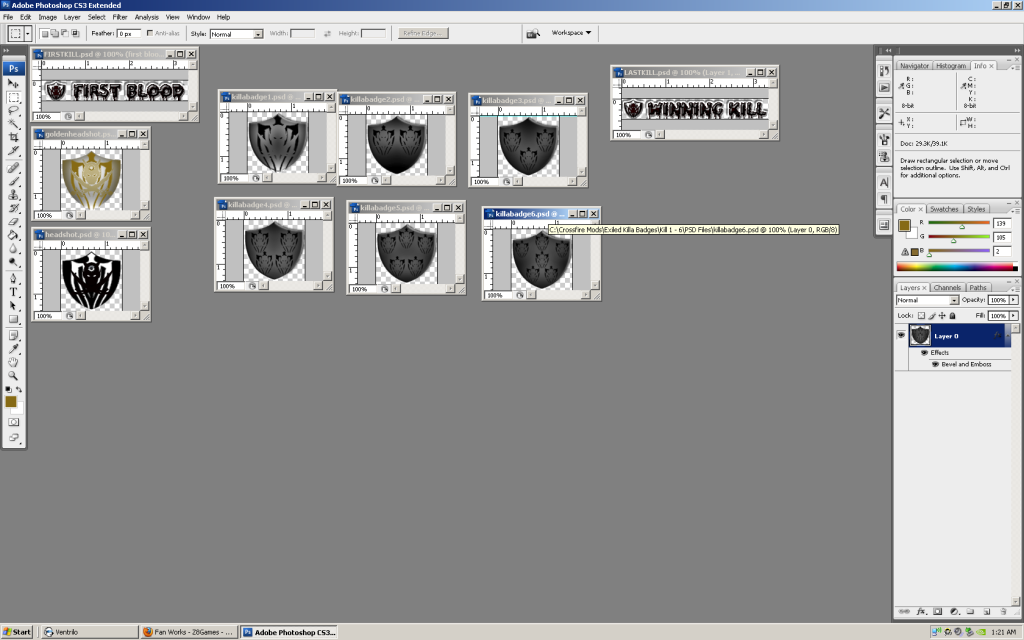
Task: Click the Windows Start button
Action: point(16,631)
